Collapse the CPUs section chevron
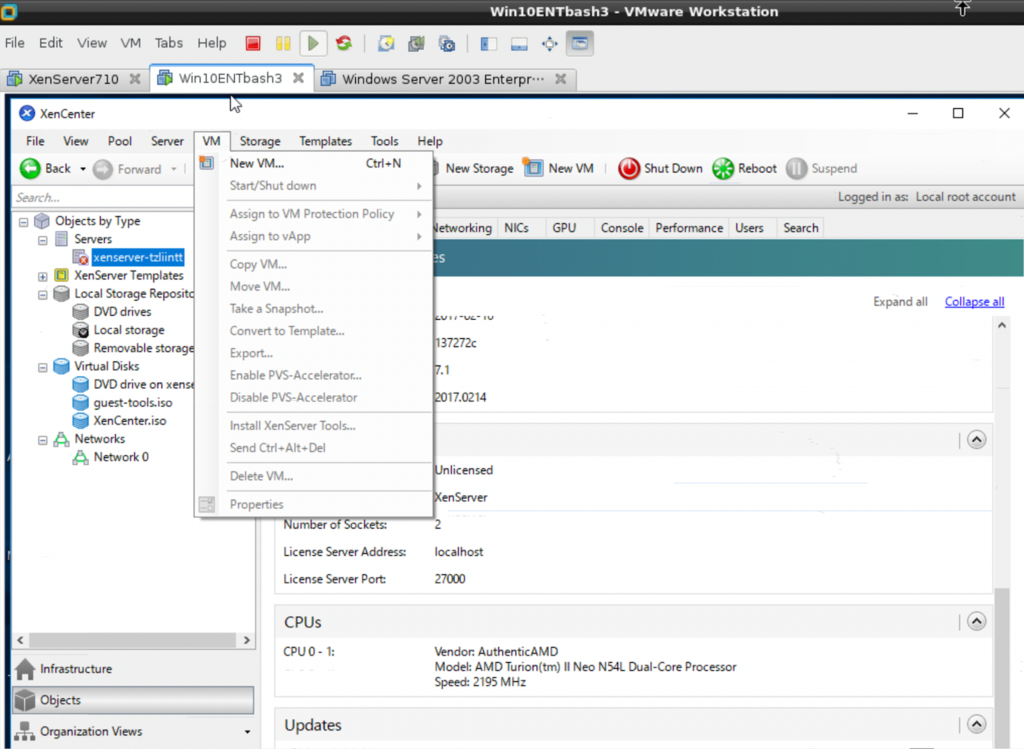This screenshot has height=749, width=1024. pos(976,621)
